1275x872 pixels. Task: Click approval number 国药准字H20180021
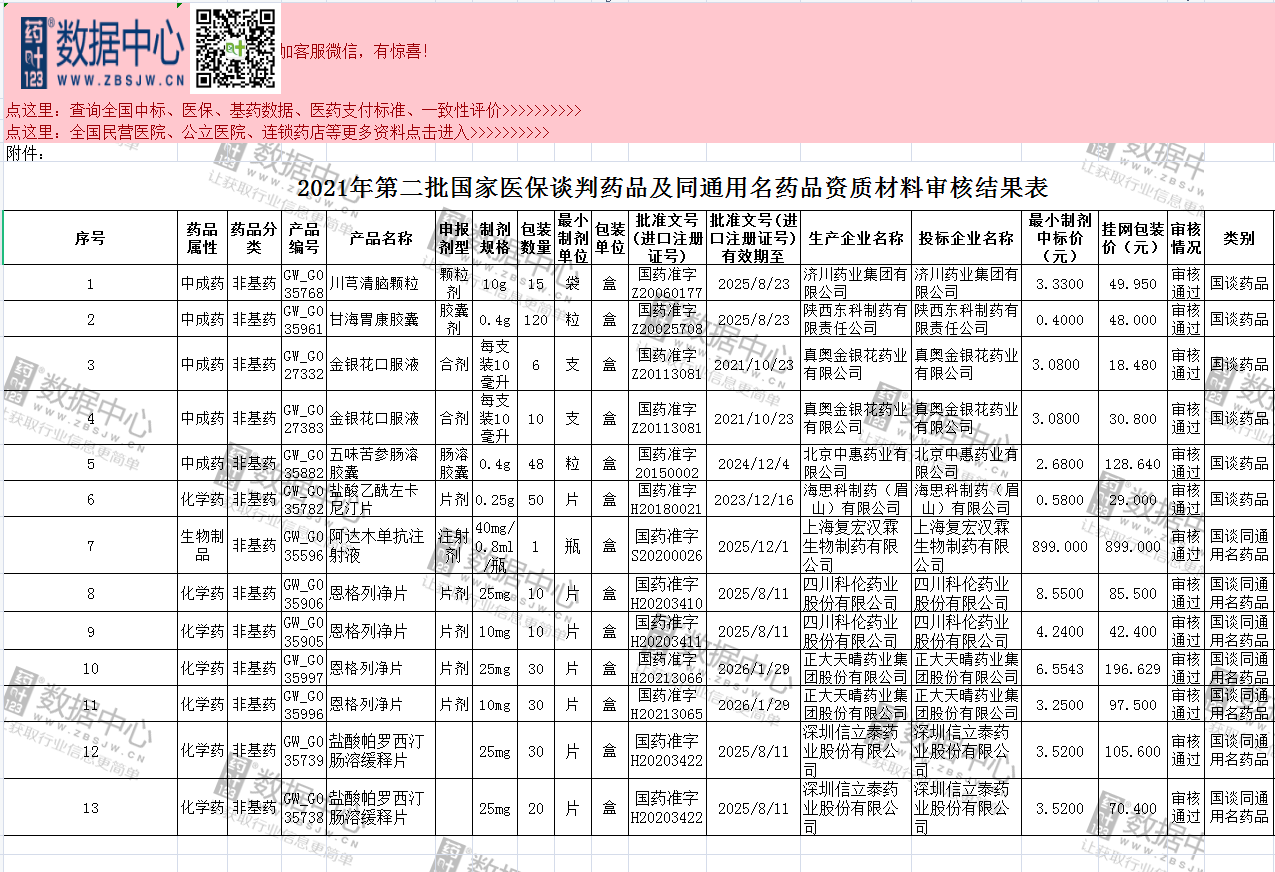(x=668, y=499)
